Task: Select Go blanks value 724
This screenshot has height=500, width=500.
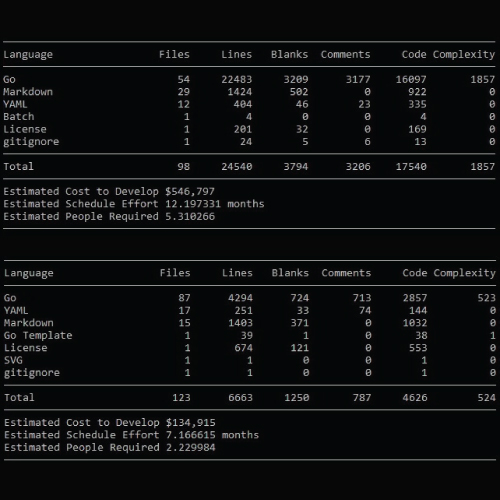Action: [300, 298]
